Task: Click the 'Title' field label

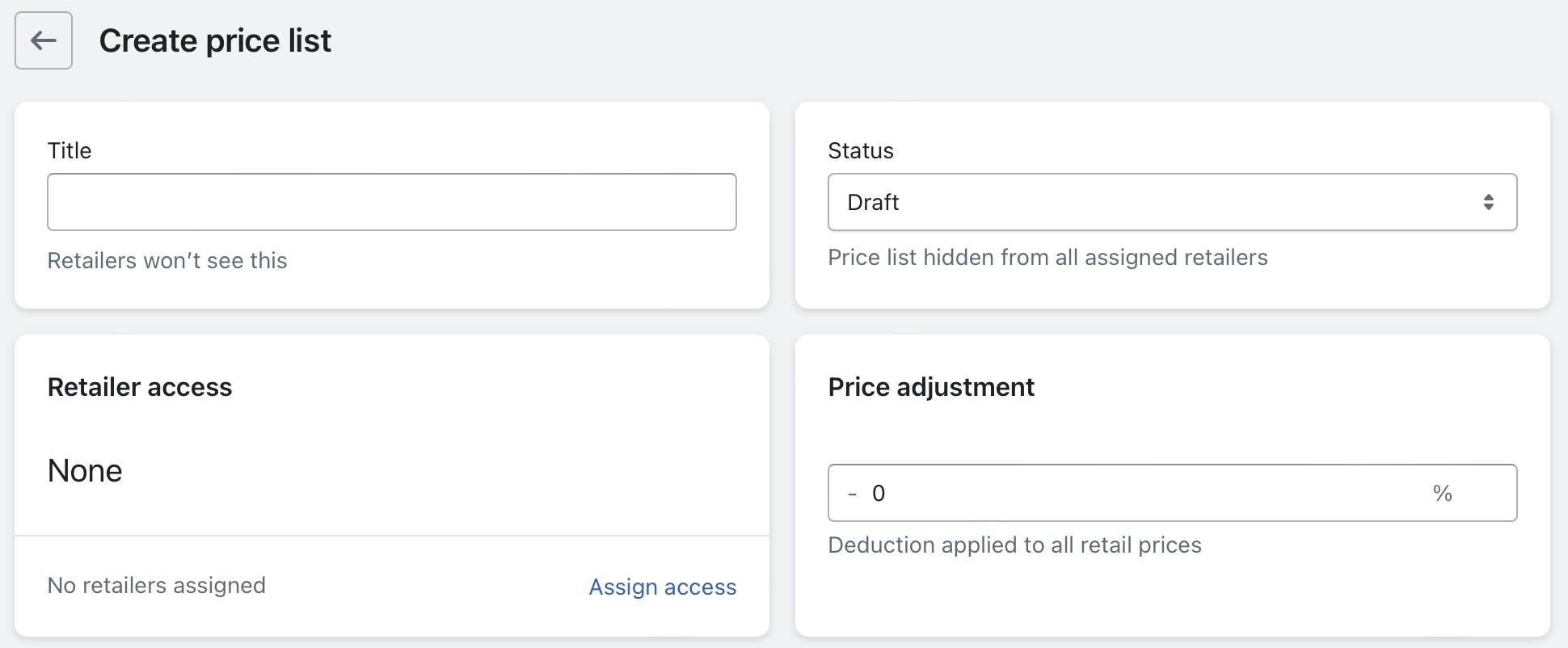Action: click(x=70, y=150)
